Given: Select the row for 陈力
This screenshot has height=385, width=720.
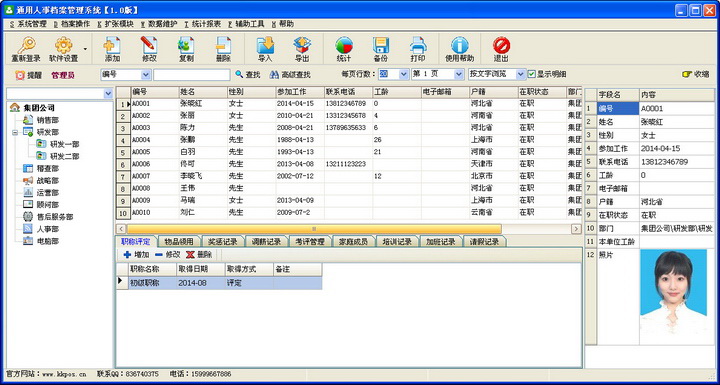Looking at the screenshot, I should tap(349, 128).
